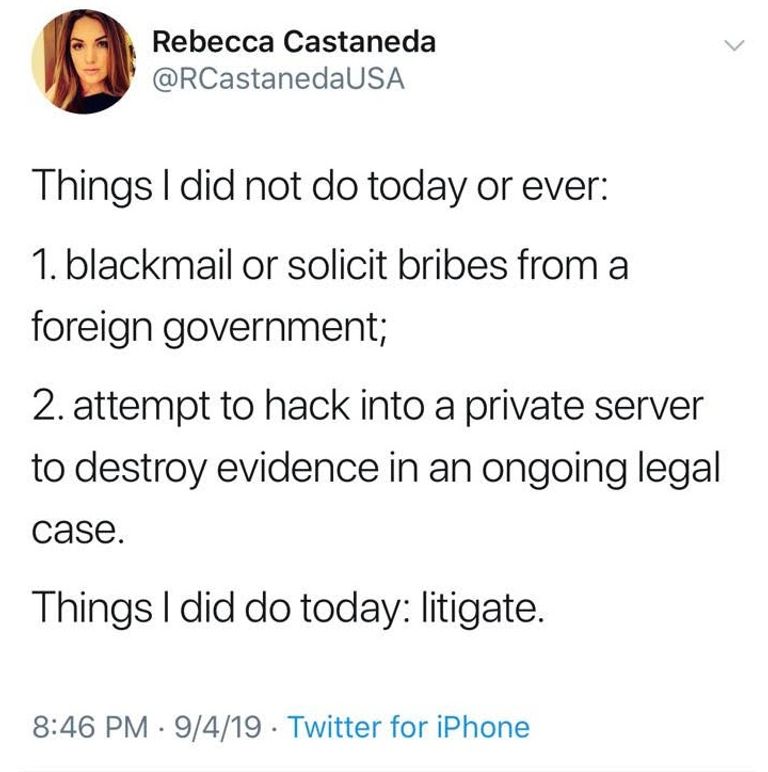The image size is (768, 772).
Task: Open the Twitter for iPhone source link
Action: (x=408, y=726)
